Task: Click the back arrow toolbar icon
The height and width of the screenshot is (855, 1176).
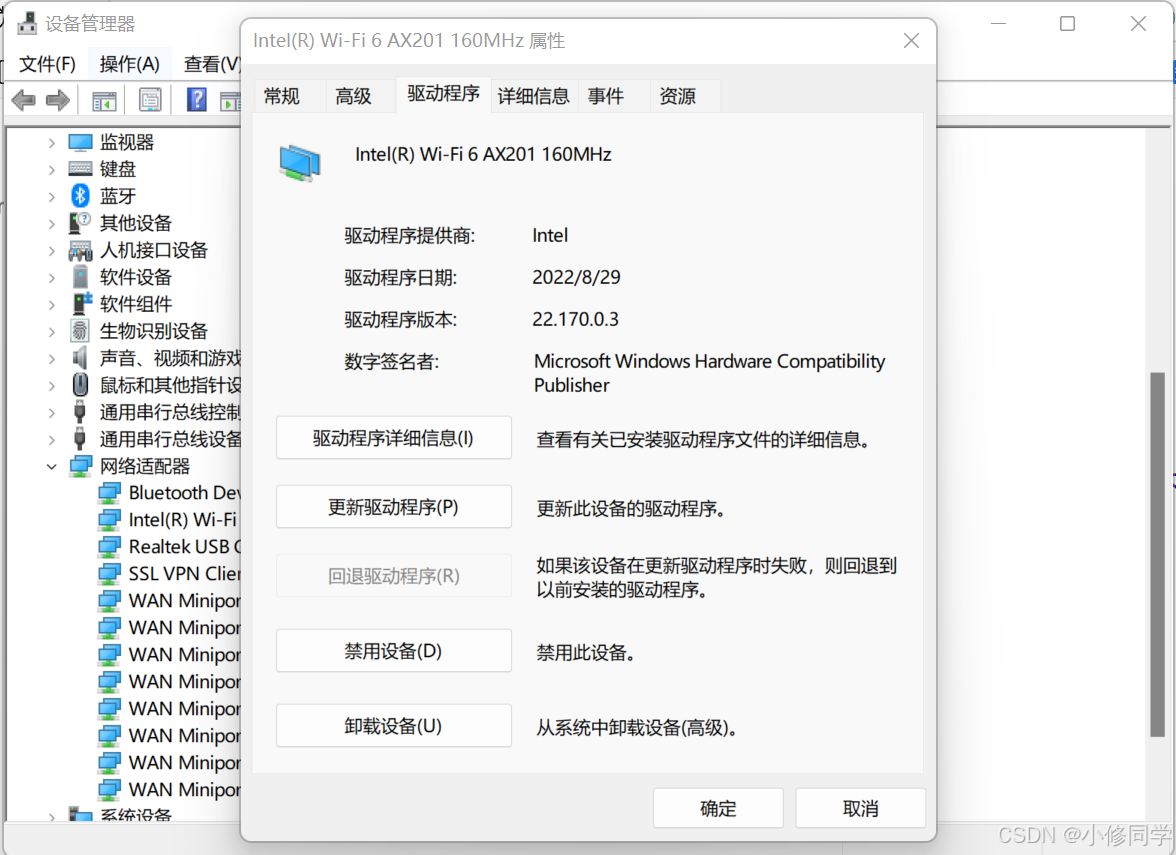Action: (x=23, y=100)
